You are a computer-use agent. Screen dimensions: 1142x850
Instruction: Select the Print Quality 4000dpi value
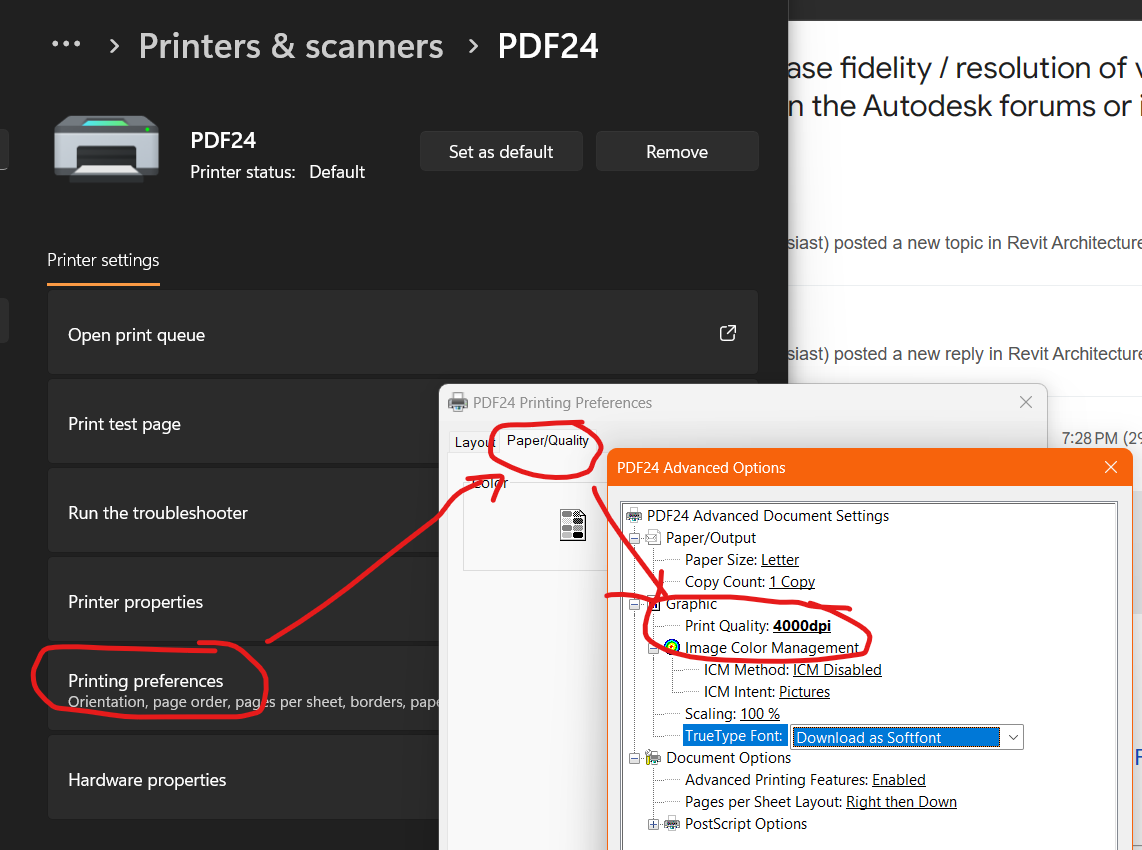pos(800,625)
